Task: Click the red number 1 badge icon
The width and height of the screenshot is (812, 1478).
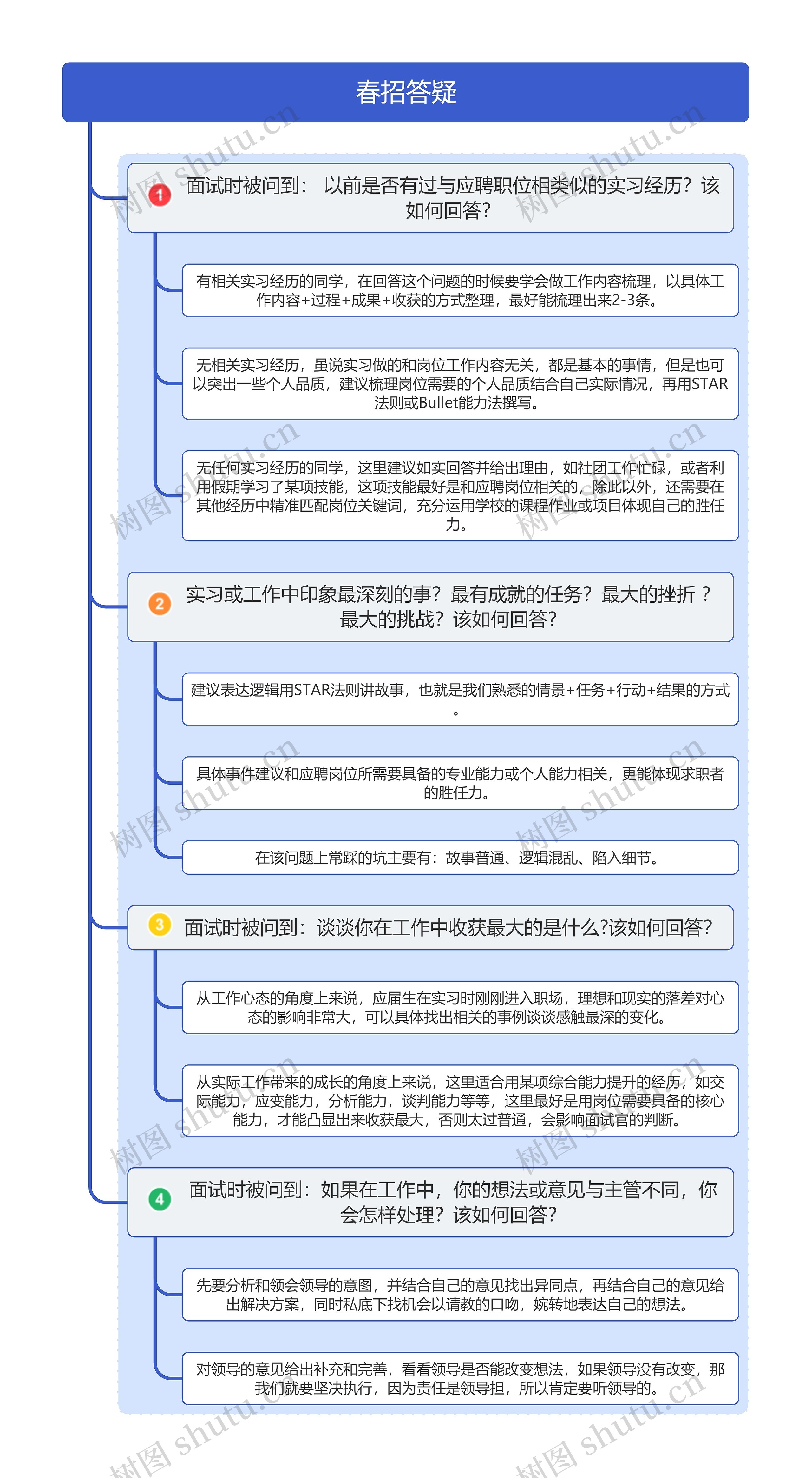Action: 160,195
